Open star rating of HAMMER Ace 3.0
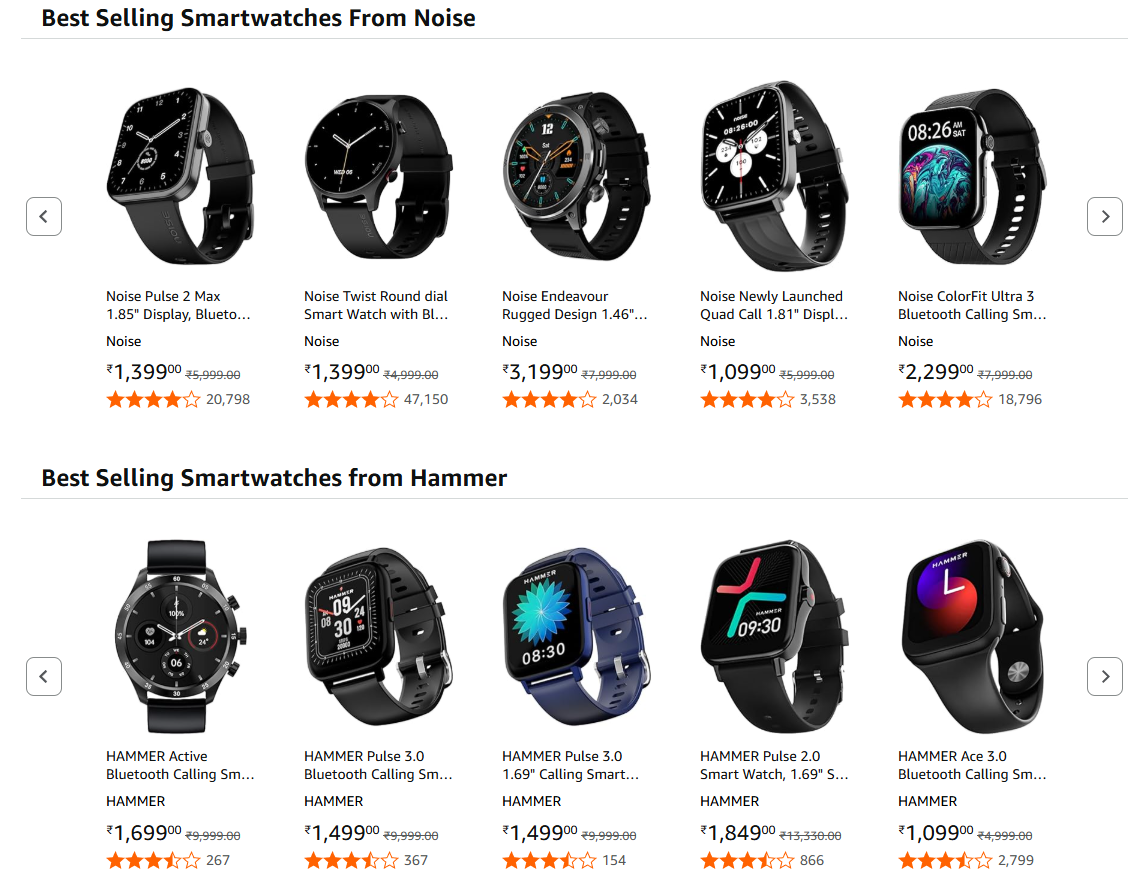Viewport: 1136px width, 871px height. (945, 860)
